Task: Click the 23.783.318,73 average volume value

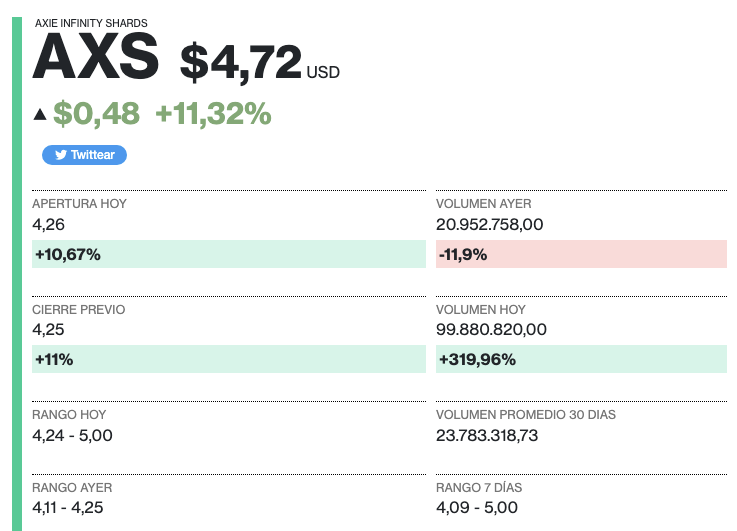Action: [487, 436]
